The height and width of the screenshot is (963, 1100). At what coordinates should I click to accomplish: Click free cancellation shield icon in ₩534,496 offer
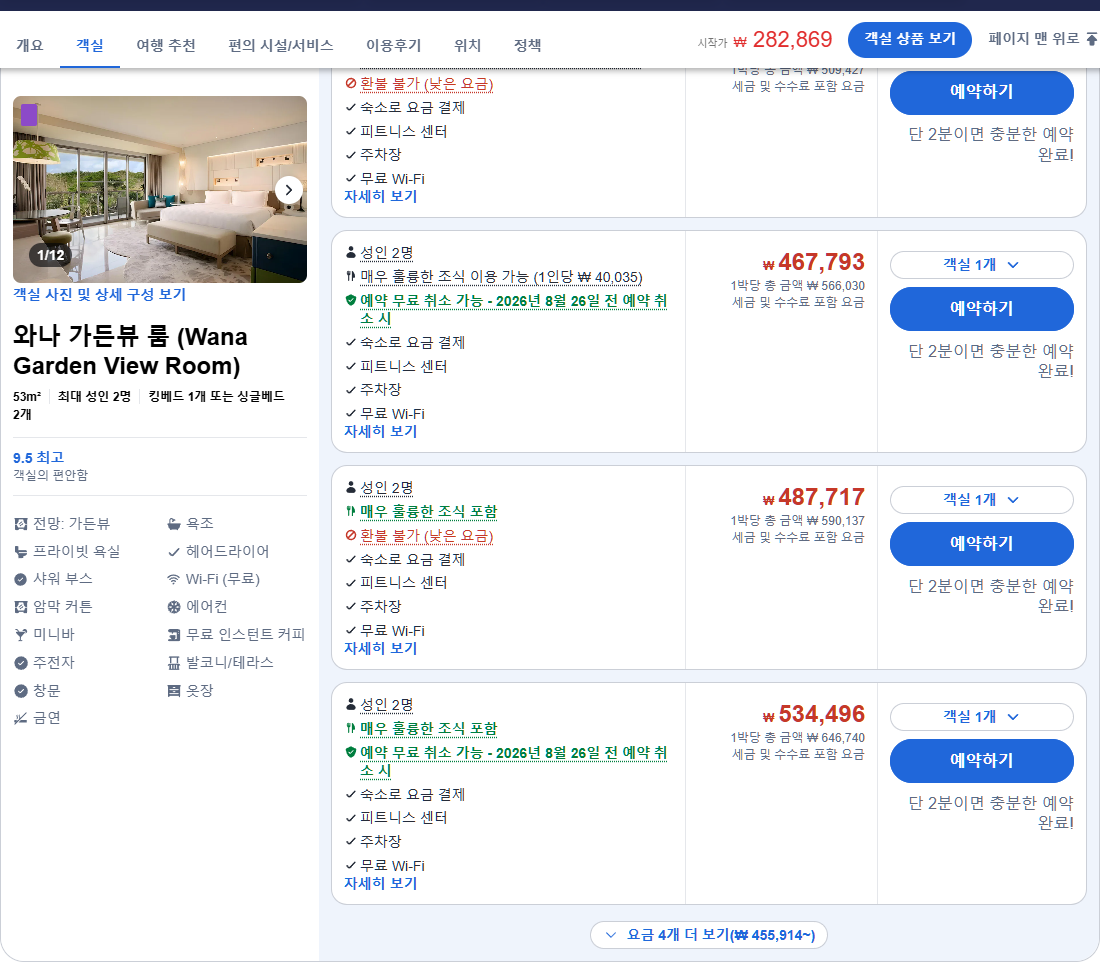click(351, 752)
